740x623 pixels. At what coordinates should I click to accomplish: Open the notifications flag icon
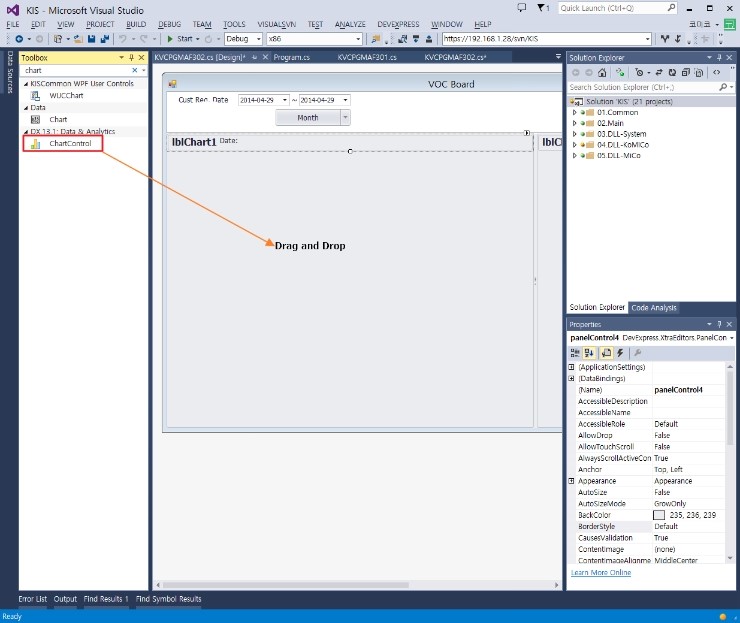click(x=543, y=8)
